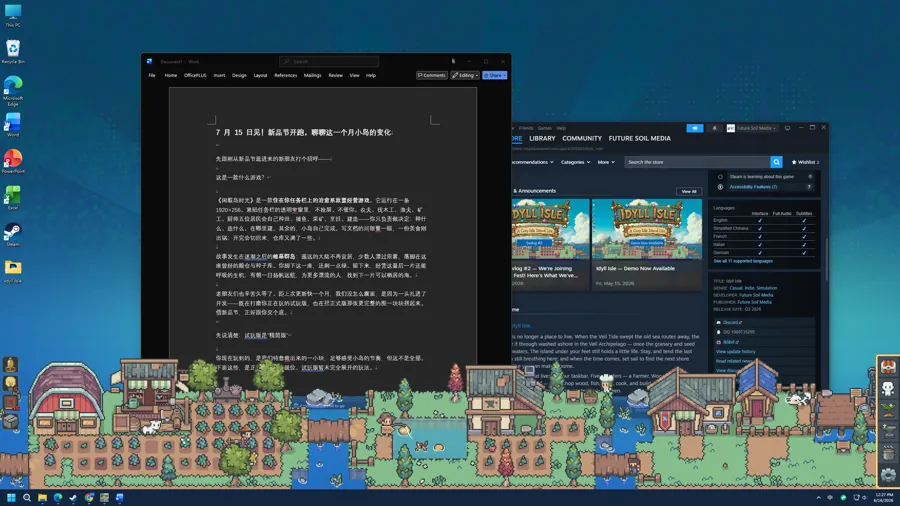Open the Steam Wishlist link

[x=805, y=162]
